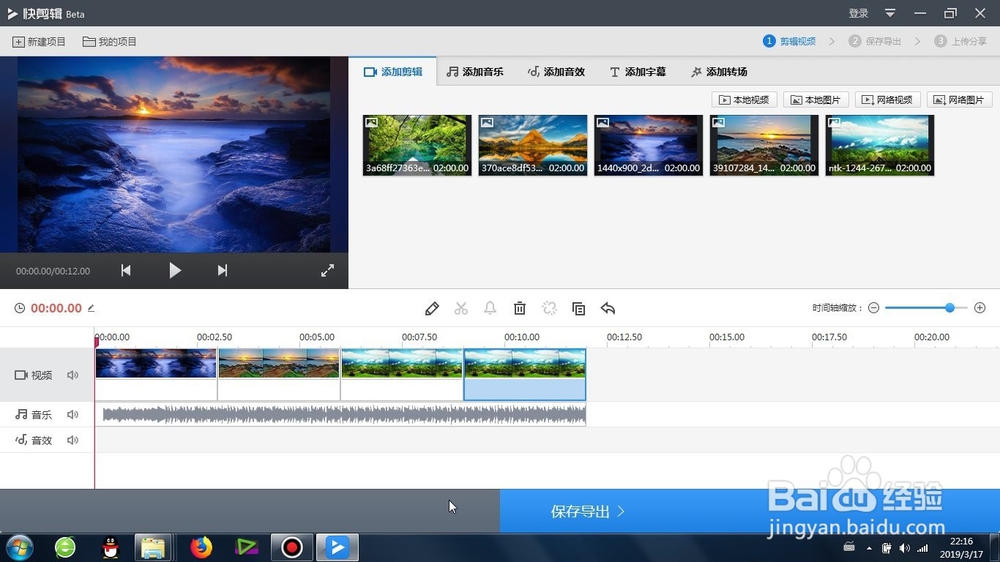Add a 网络视频
The image size is (1000, 562).
click(x=887, y=100)
